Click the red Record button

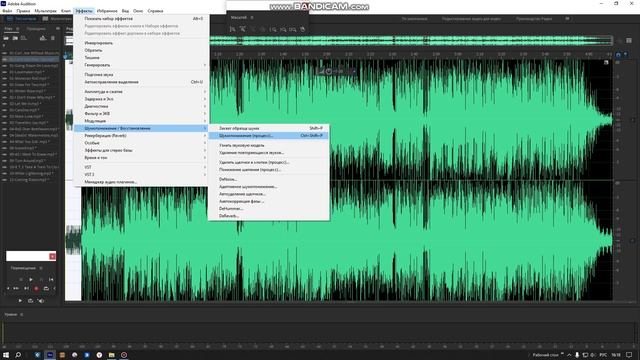[x=36, y=289]
